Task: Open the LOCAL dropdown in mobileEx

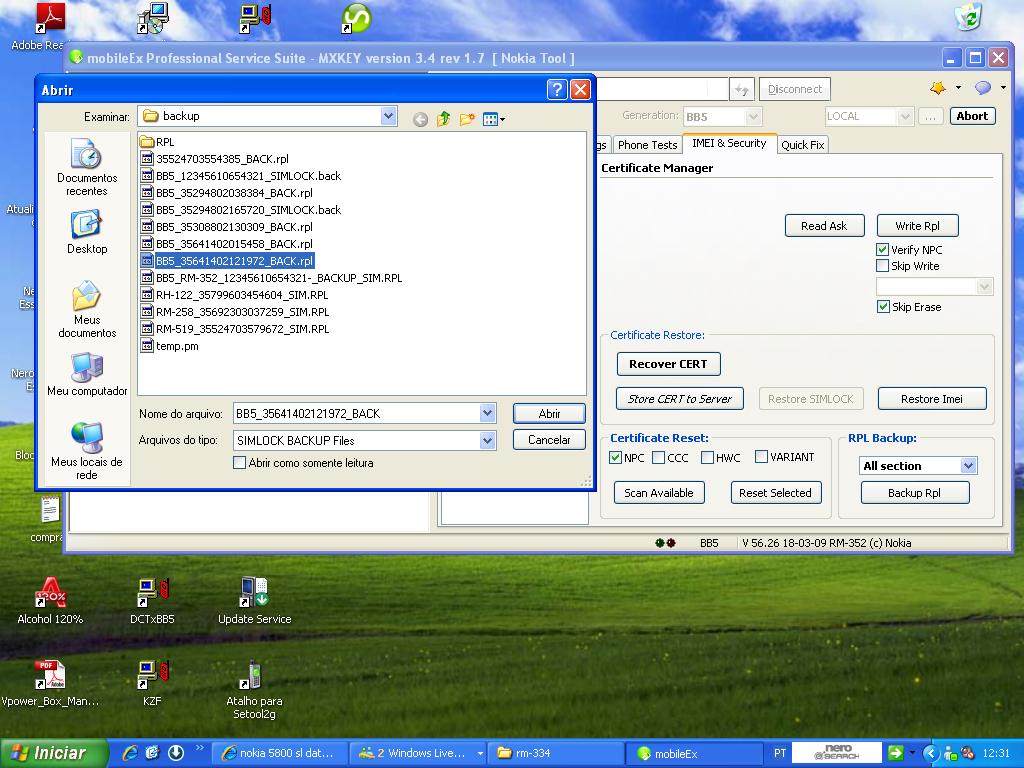Action: tap(904, 116)
